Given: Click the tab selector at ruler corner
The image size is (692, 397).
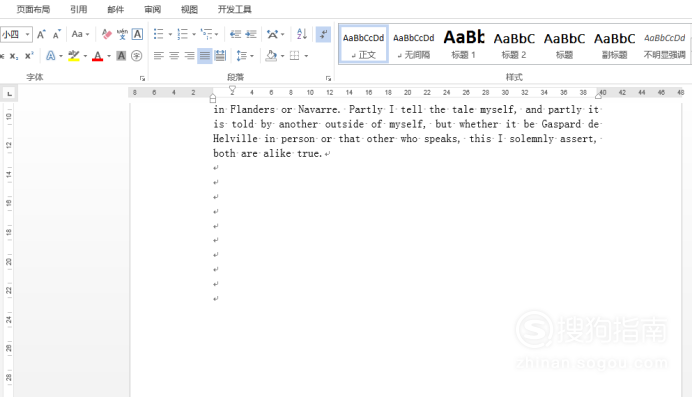Looking at the screenshot, I should click(9, 93).
